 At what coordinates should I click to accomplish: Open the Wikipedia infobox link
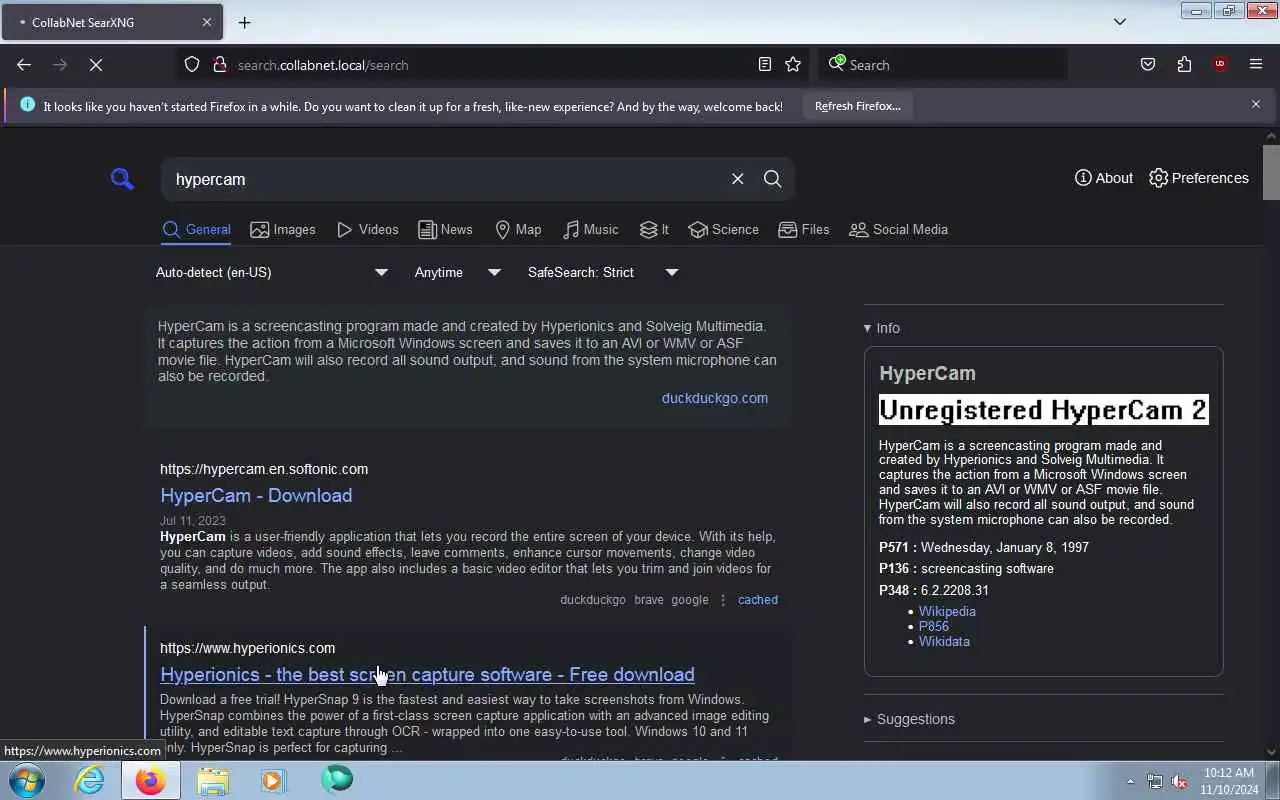tap(947, 611)
